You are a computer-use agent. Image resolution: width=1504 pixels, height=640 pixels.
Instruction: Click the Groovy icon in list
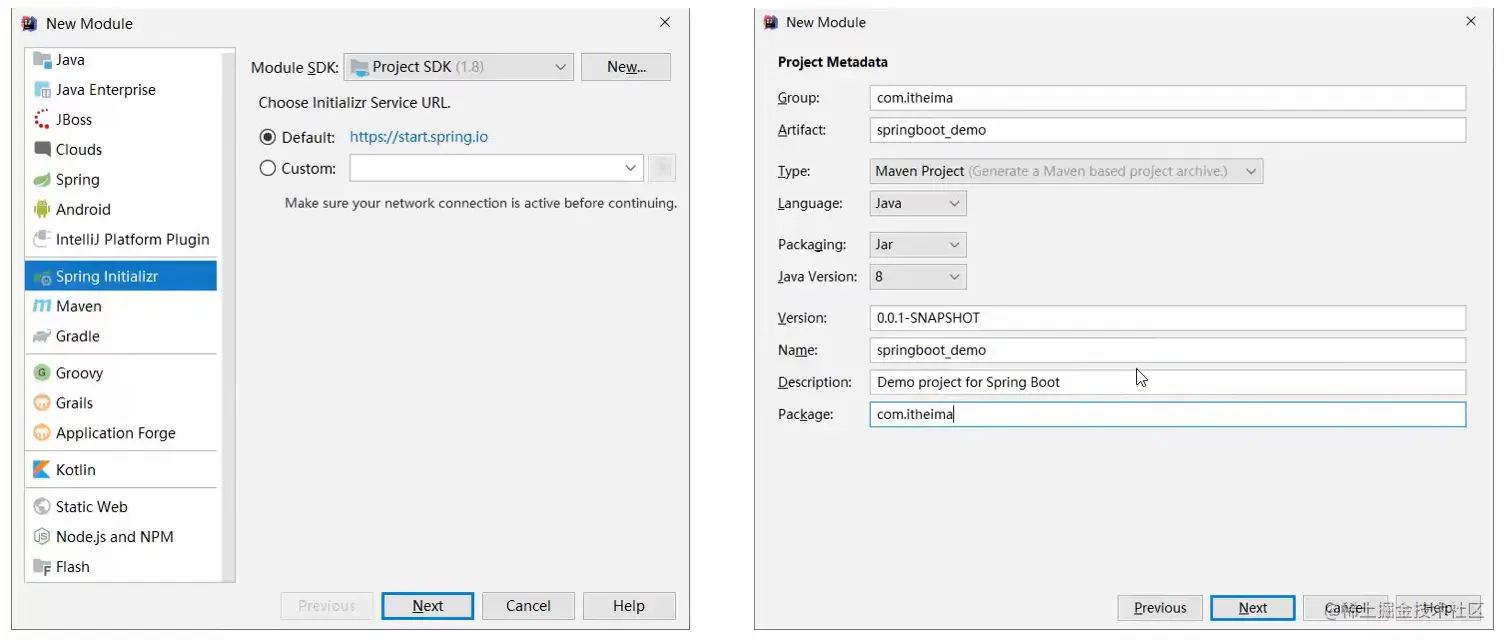click(42, 373)
